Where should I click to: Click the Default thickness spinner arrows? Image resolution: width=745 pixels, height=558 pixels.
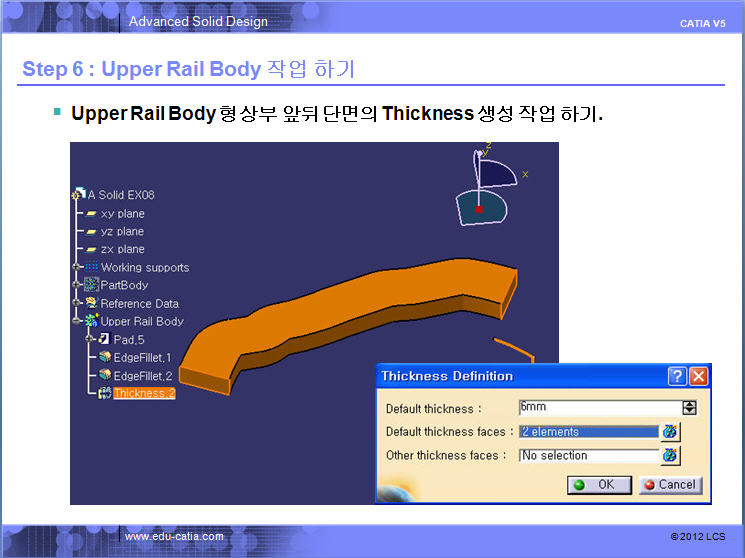[x=689, y=408]
